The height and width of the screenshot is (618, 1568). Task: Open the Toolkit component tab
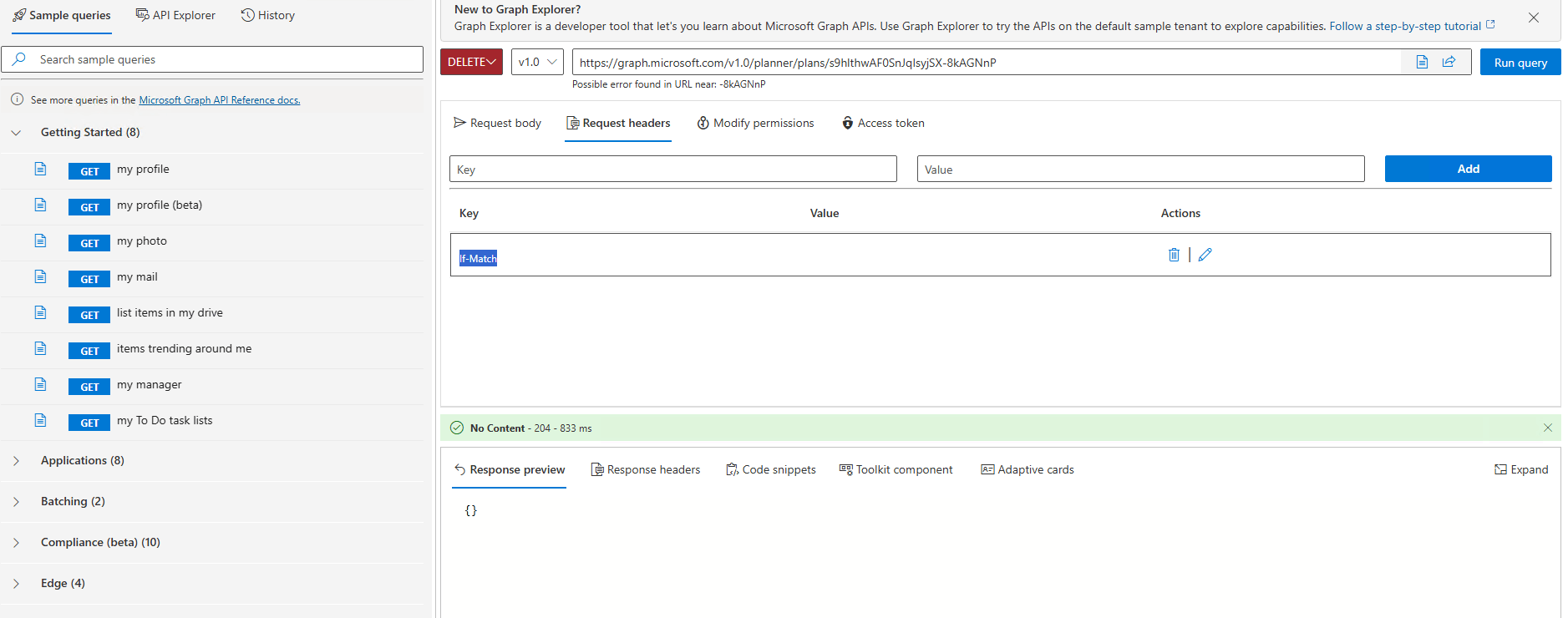pos(896,469)
